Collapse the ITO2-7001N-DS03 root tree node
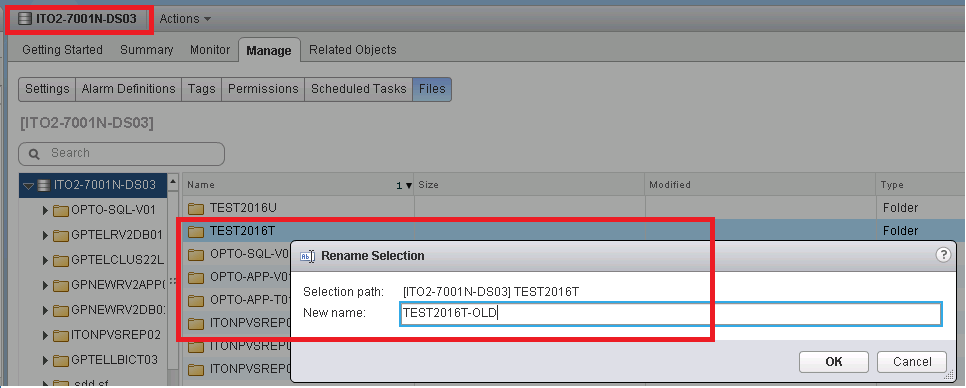Screen dimensions: 966x388 click(28, 185)
